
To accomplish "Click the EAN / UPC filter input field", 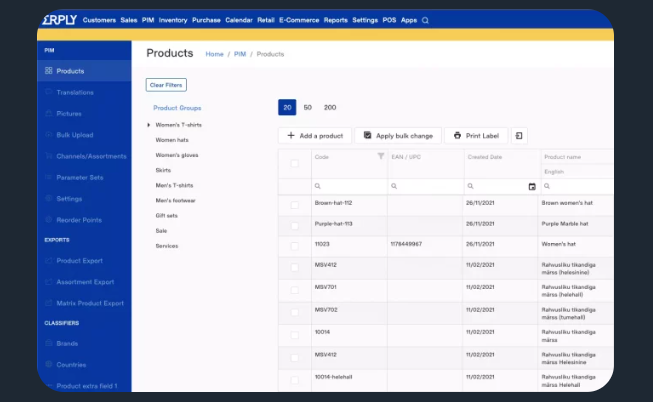I will [426, 186].
